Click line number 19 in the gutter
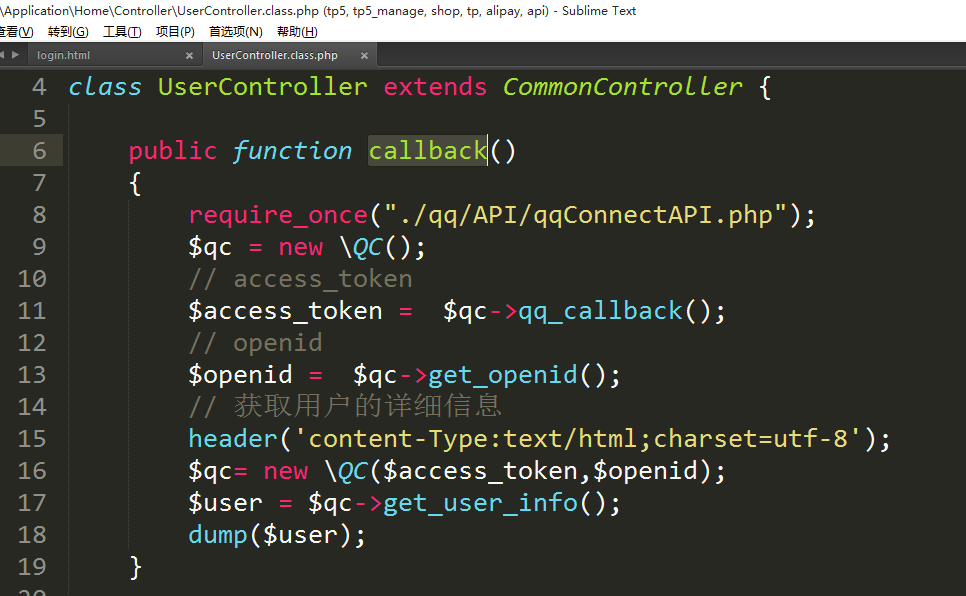Image resolution: width=966 pixels, height=596 pixels. pyautogui.click(x=32, y=567)
